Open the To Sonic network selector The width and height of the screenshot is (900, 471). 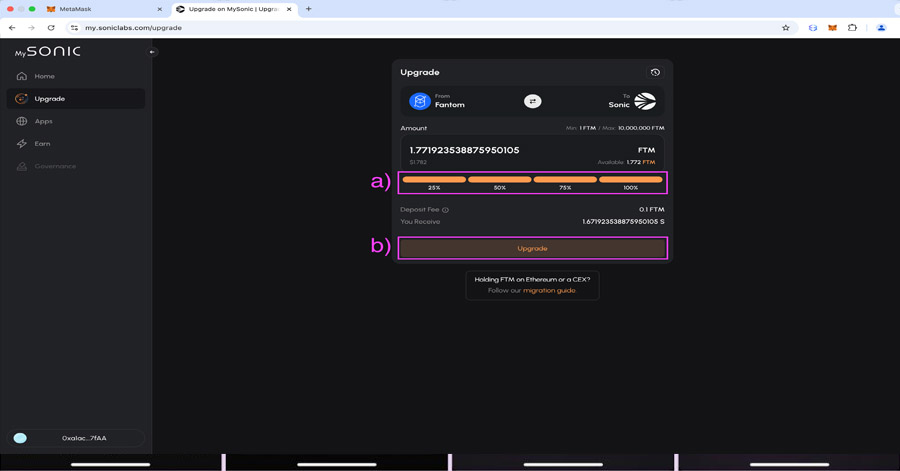[632, 101]
